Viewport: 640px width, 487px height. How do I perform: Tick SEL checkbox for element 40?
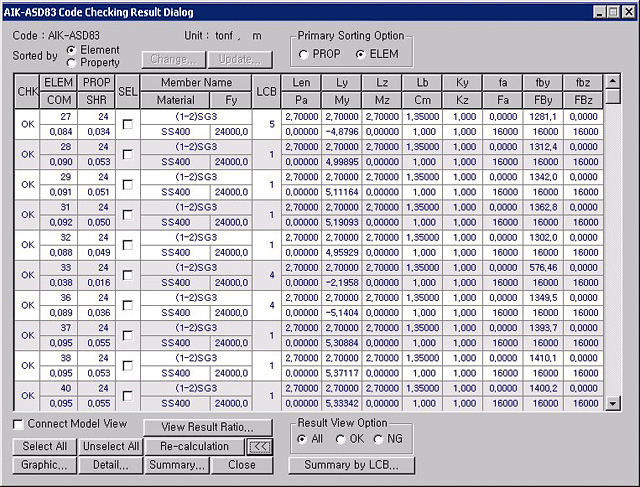[x=128, y=396]
